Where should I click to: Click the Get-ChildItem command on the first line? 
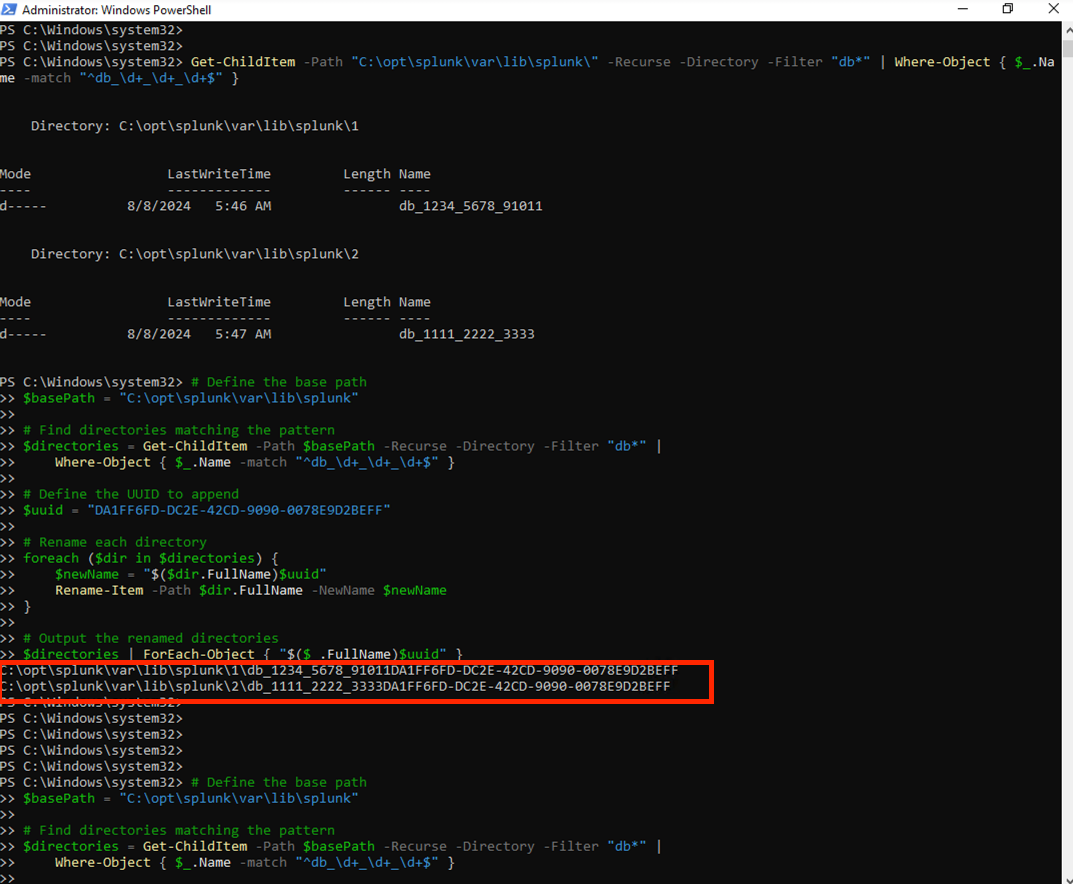click(x=246, y=61)
